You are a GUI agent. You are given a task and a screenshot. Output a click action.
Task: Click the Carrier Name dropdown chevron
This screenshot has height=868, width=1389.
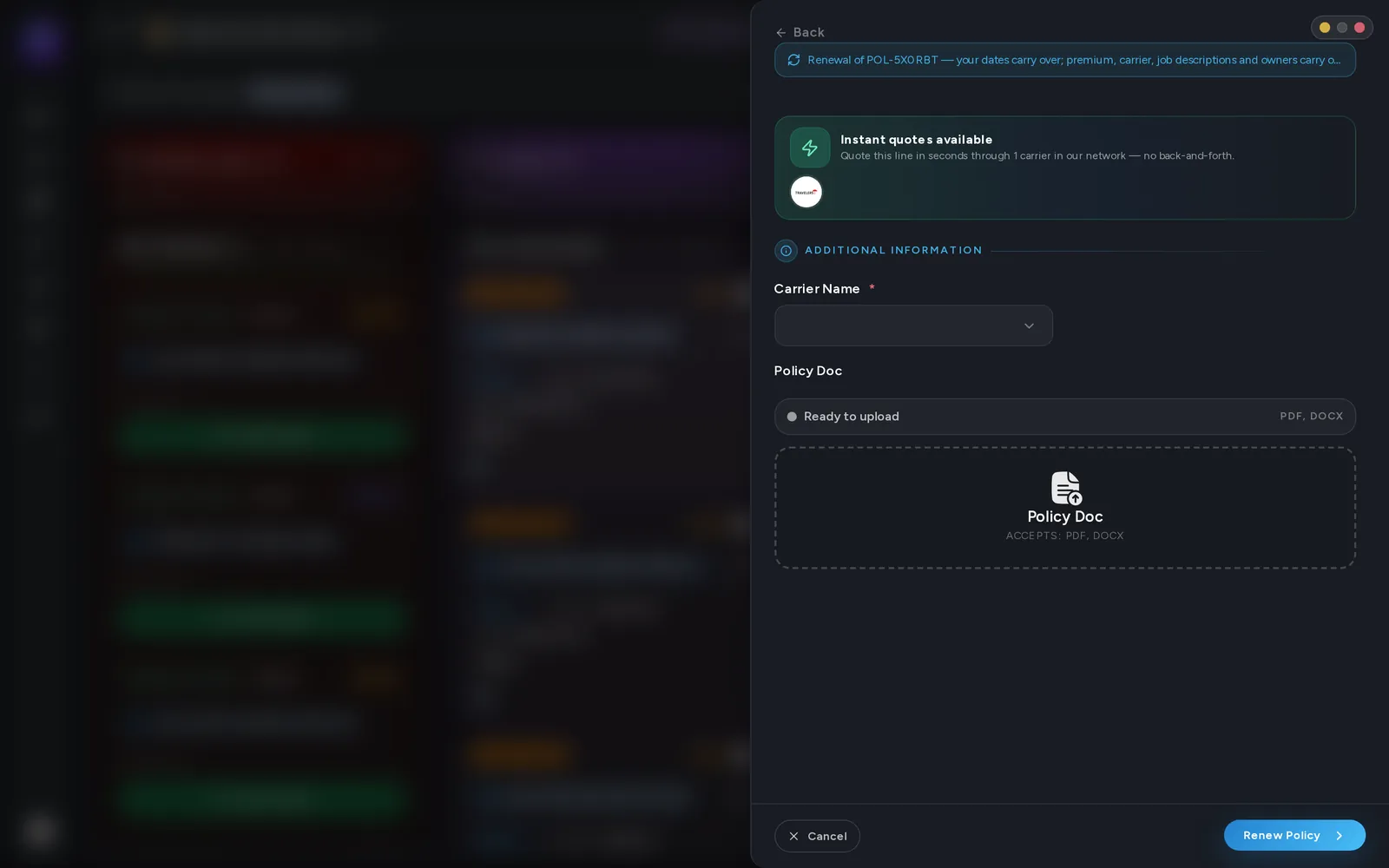pos(1029,326)
